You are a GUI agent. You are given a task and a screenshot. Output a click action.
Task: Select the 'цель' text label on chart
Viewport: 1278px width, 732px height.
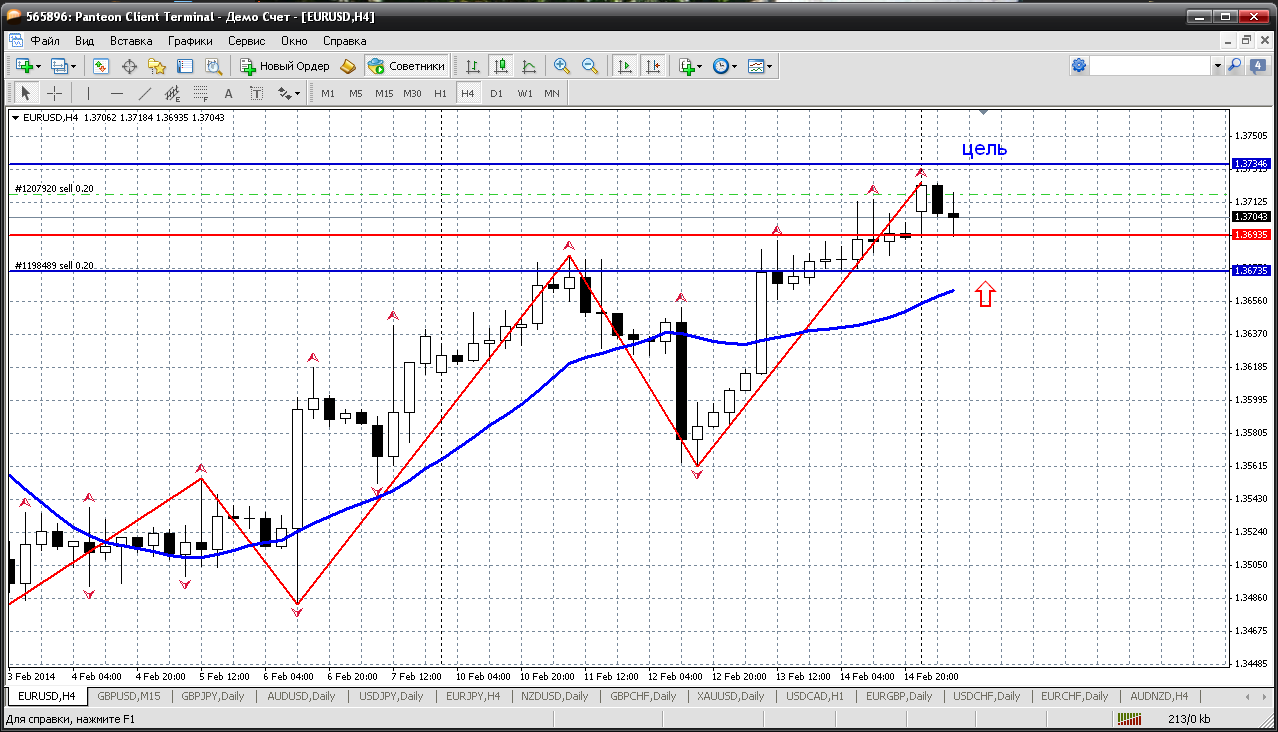(x=984, y=149)
